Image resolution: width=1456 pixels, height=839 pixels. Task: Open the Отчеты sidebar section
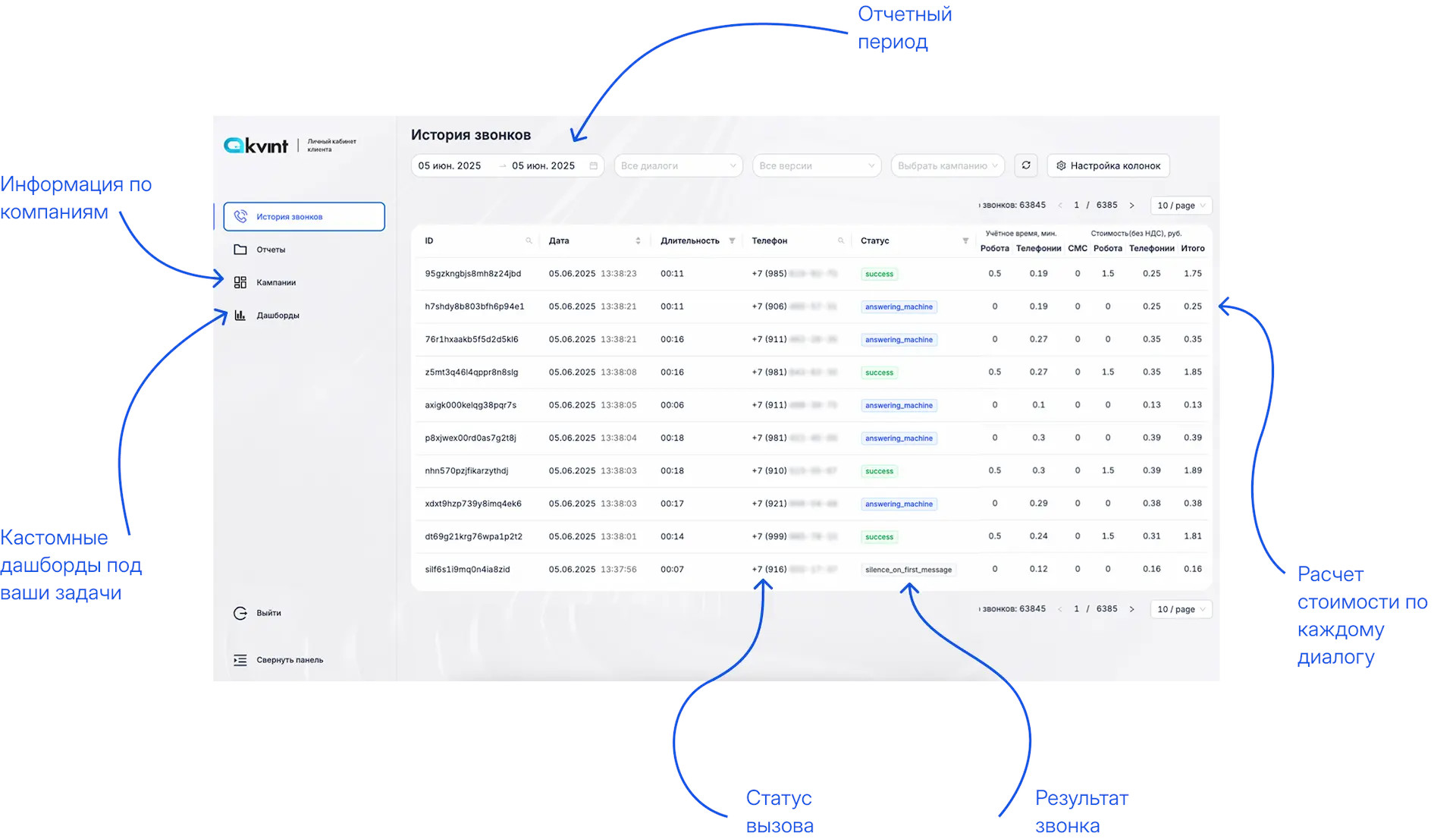click(x=271, y=250)
